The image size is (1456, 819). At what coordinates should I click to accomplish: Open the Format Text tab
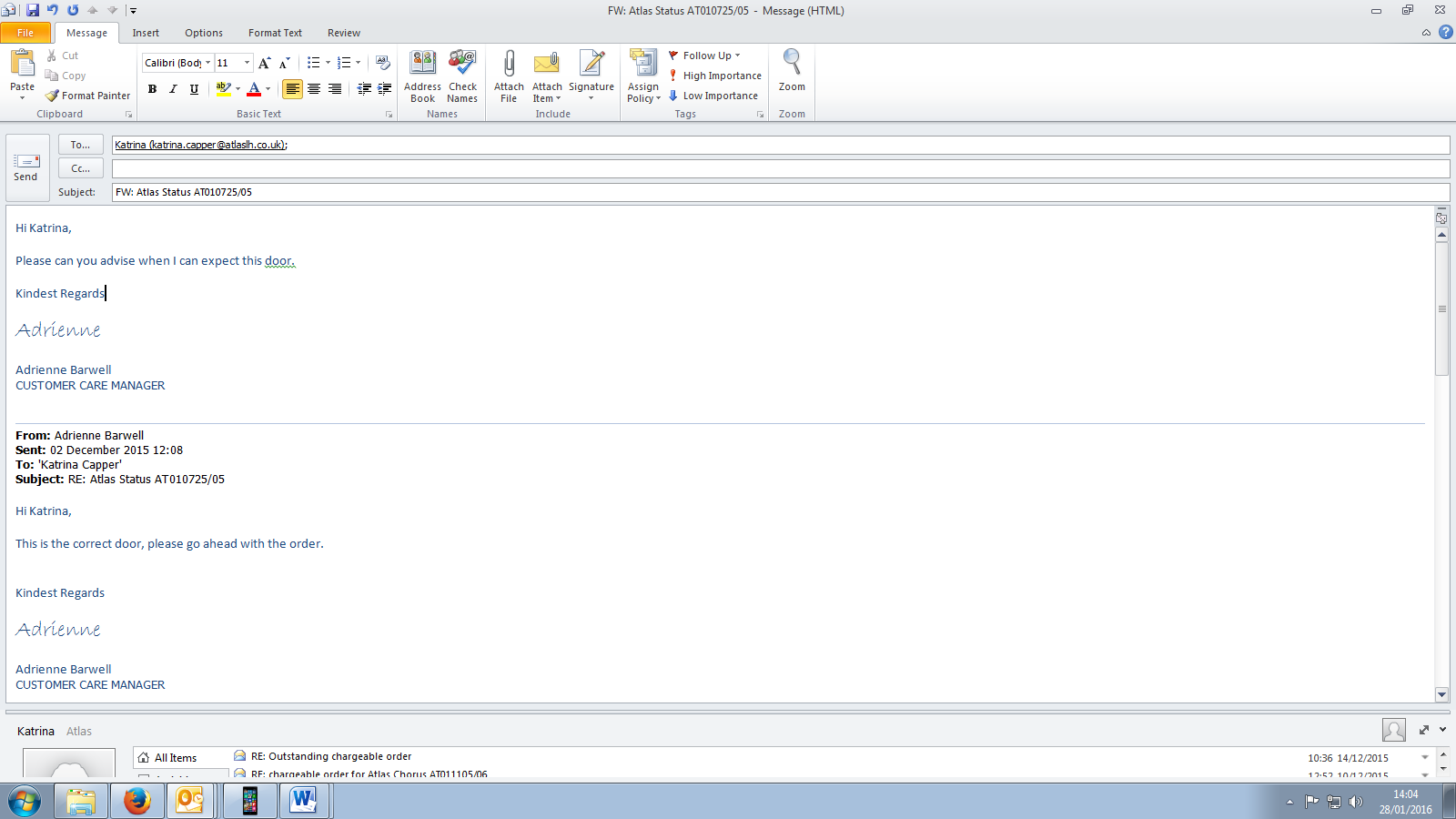click(275, 33)
